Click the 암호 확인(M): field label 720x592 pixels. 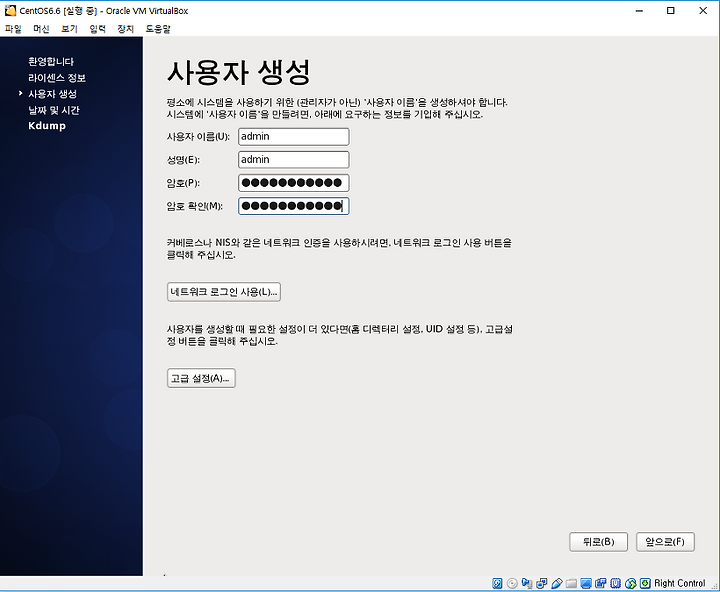(x=195, y=206)
